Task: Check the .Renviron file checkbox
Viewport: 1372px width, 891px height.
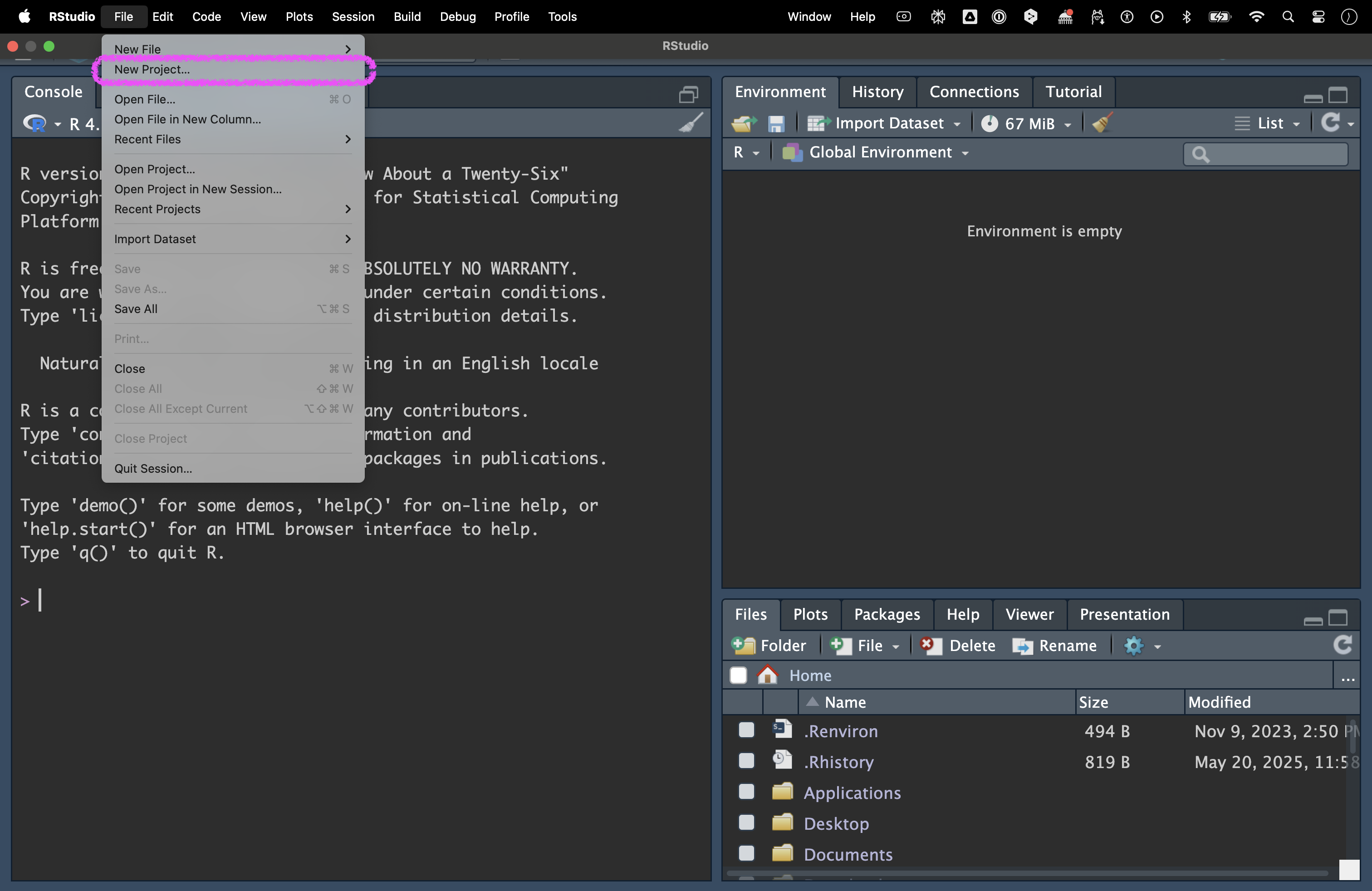Action: tap(746, 730)
